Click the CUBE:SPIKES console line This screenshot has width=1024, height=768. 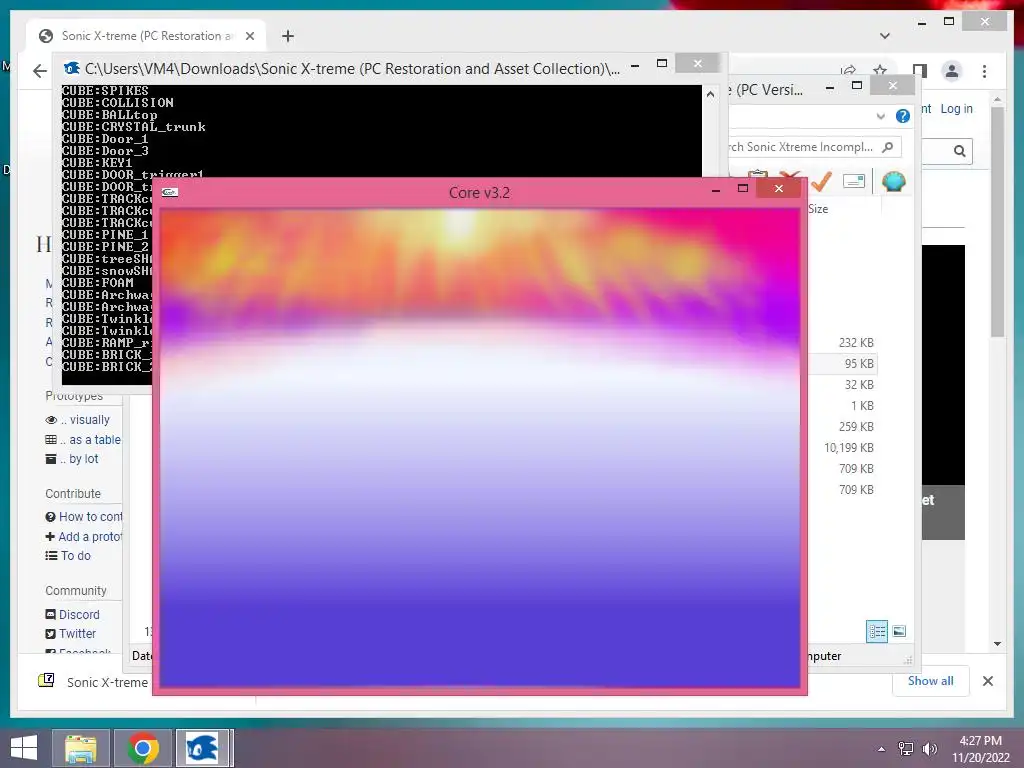pyautogui.click(x=105, y=91)
